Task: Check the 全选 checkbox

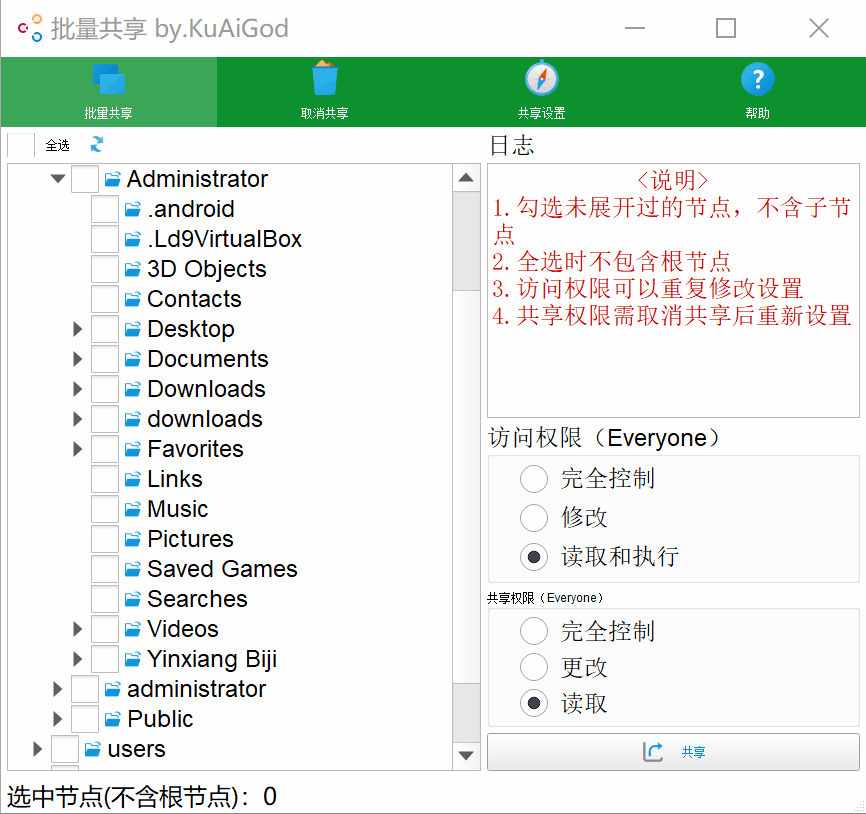Action: click(20, 144)
